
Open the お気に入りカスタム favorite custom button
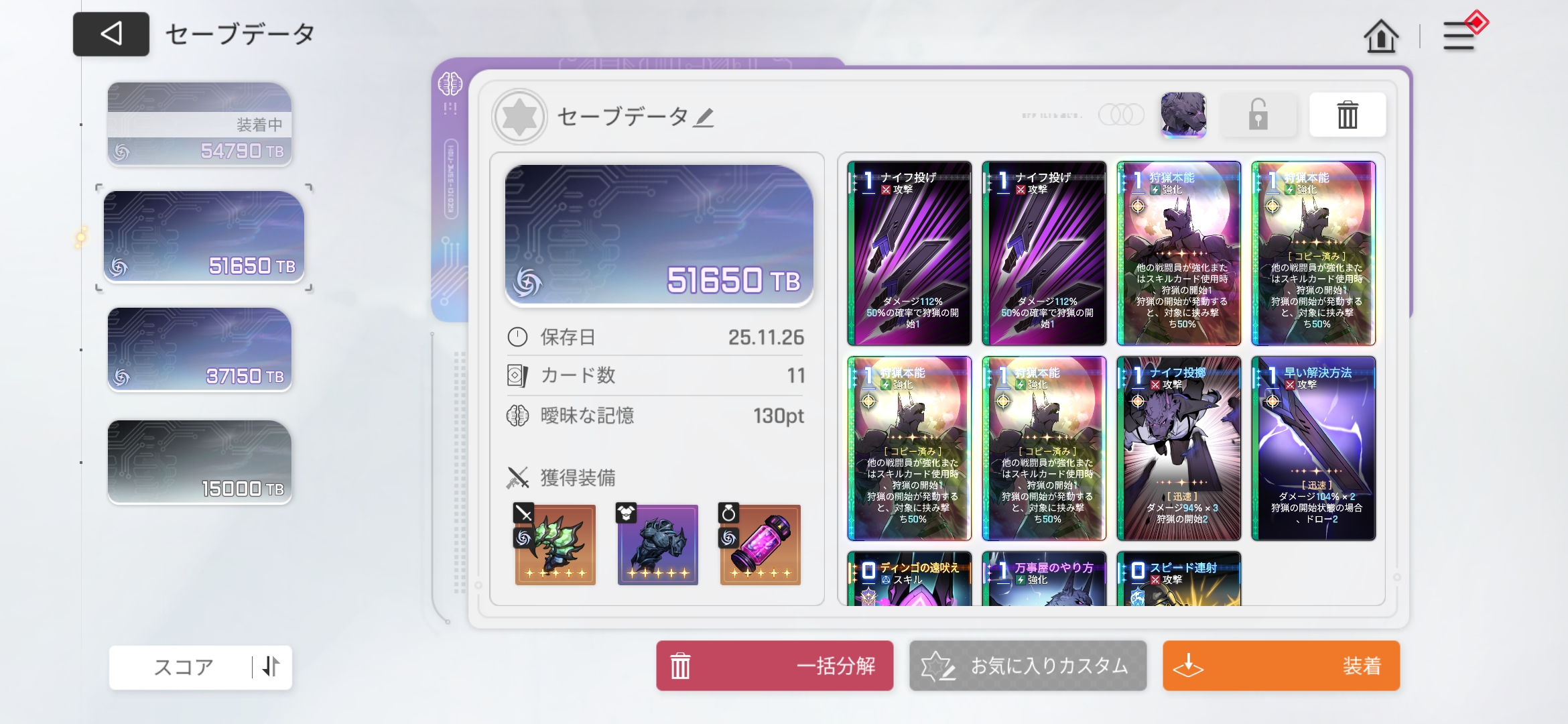tap(1028, 666)
